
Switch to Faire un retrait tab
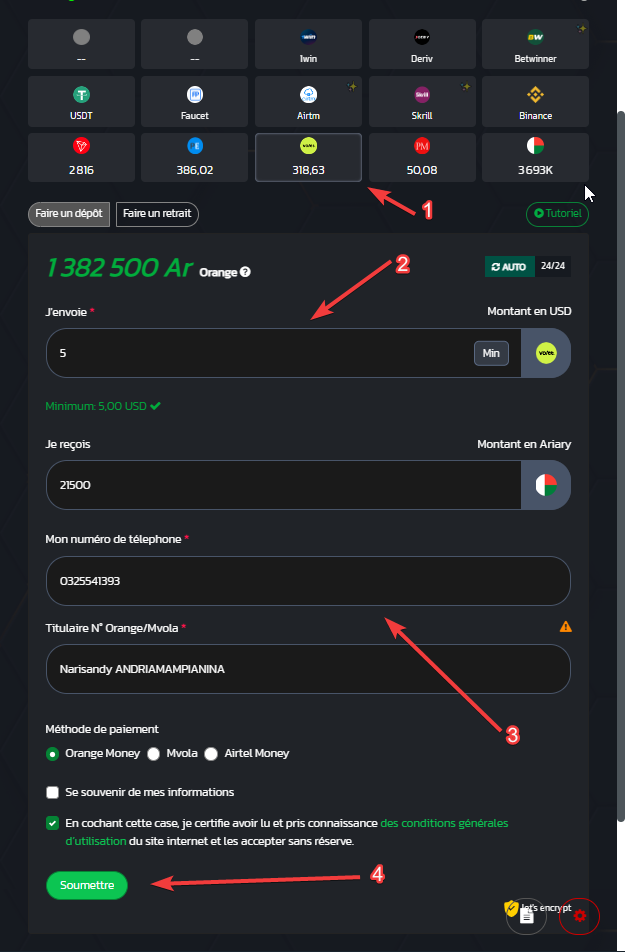coord(157,214)
